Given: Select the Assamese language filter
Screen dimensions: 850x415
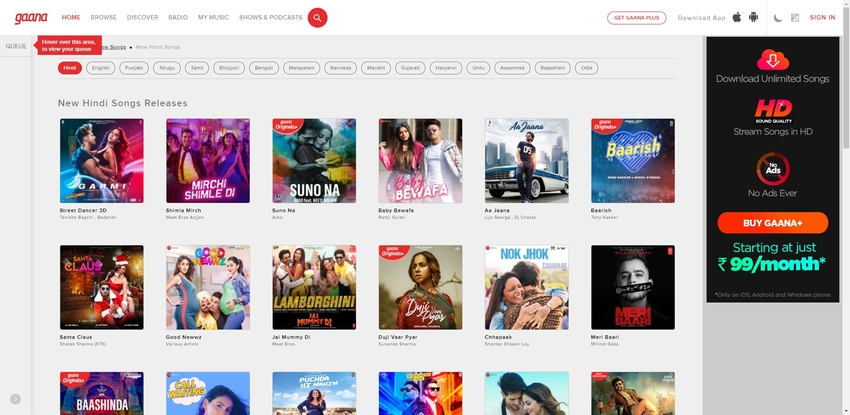Looking at the screenshot, I should click(512, 68).
